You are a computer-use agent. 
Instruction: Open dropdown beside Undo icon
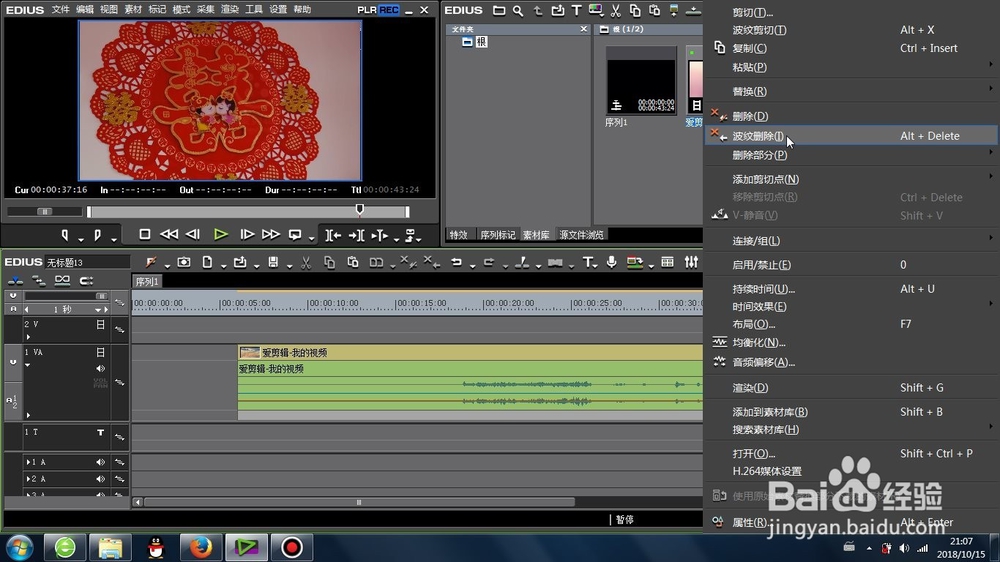[x=472, y=265]
